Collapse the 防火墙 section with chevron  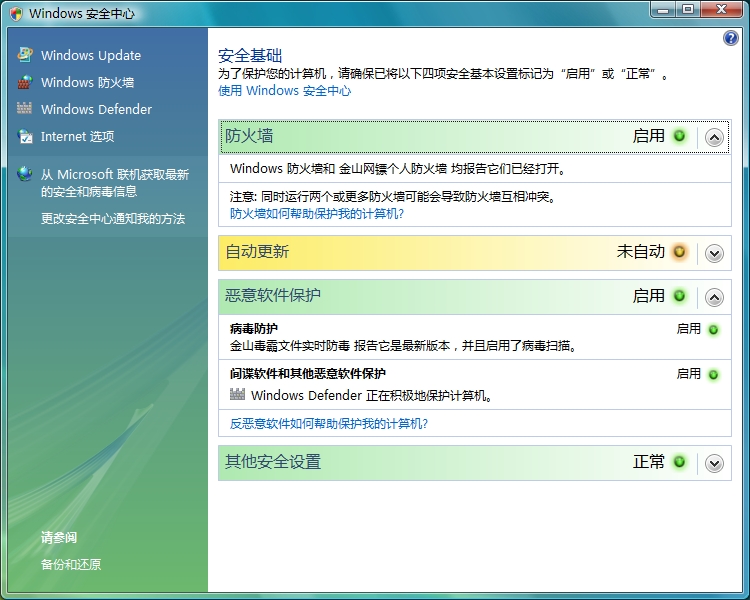(x=714, y=138)
